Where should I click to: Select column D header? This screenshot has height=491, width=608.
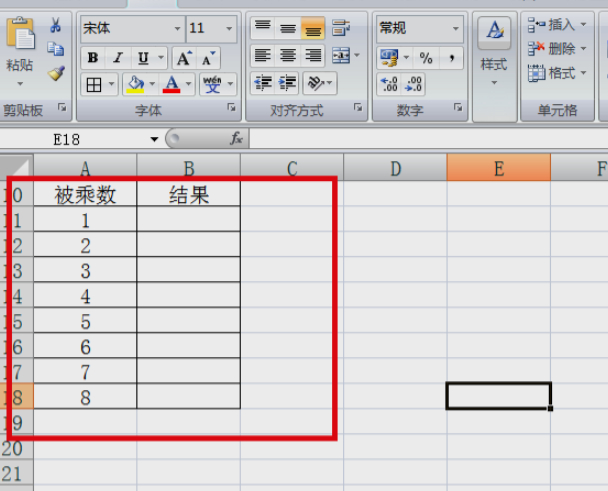click(x=396, y=168)
